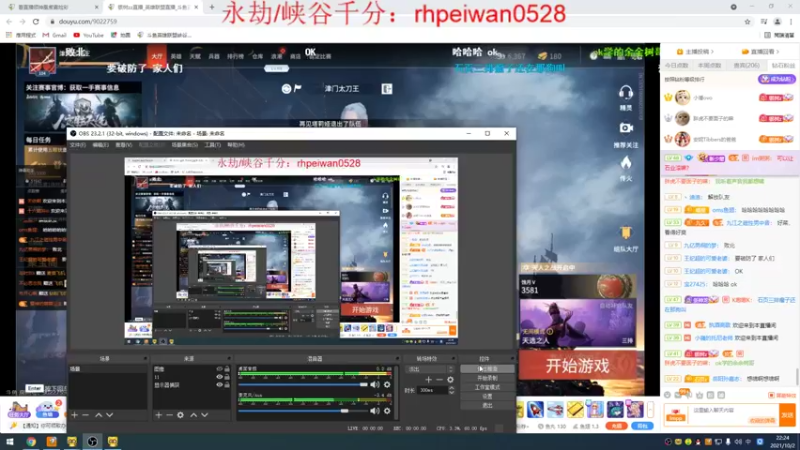Click 开始推流 start streaming button
800x450 pixels.
487,369
